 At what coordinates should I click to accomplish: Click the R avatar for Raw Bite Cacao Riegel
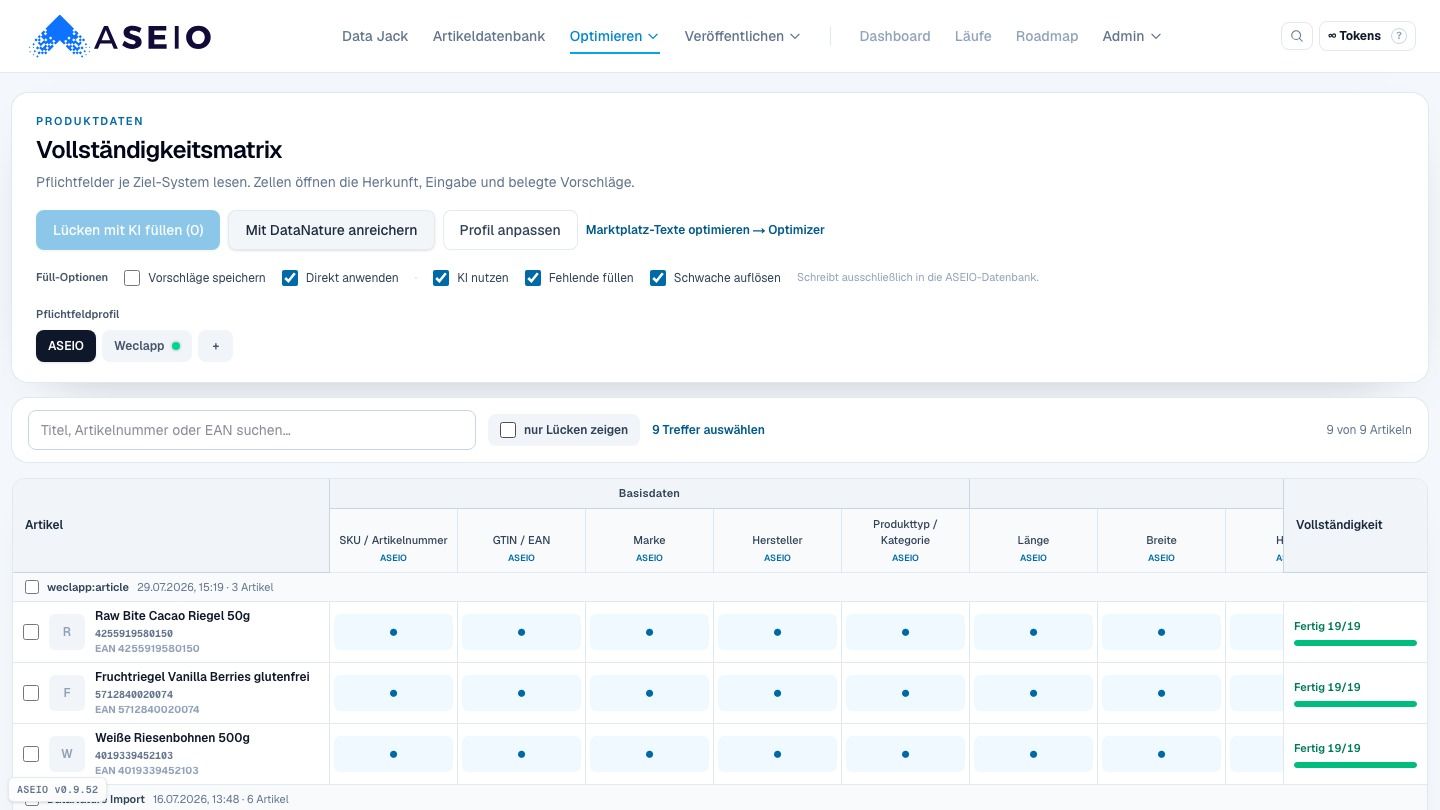67,632
